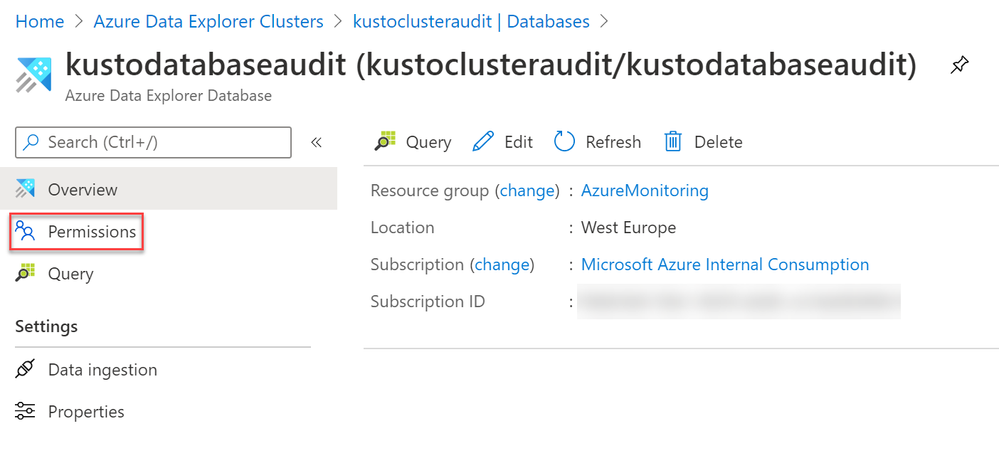
Task: Select the West Europe location text
Action: pyautogui.click(x=628, y=227)
